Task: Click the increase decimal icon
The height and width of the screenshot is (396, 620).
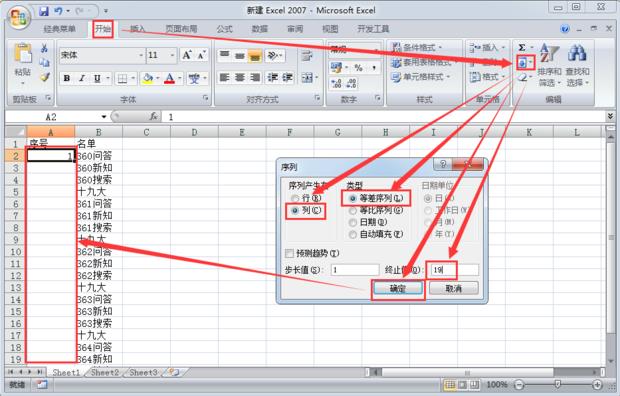Action: (x=336, y=83)
